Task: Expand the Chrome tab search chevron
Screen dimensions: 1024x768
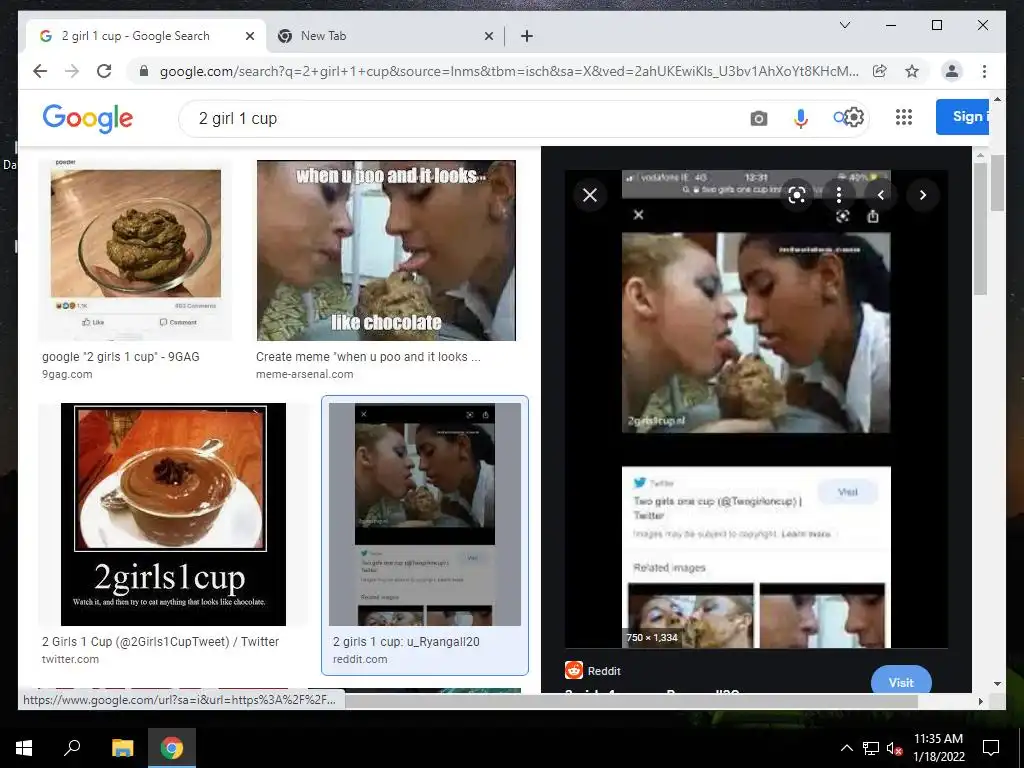Action: (844, 25)
